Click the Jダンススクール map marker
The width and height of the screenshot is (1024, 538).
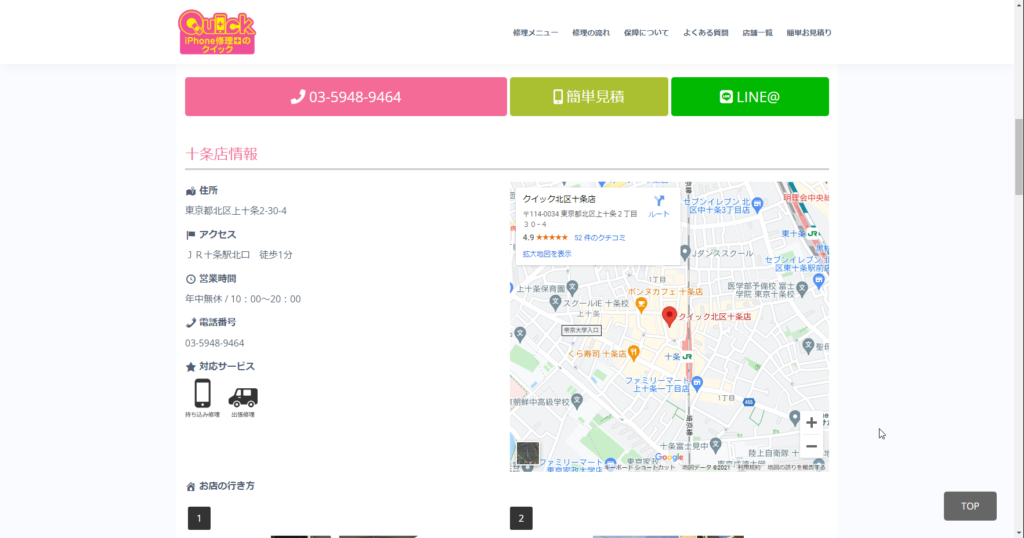[684, 253]
